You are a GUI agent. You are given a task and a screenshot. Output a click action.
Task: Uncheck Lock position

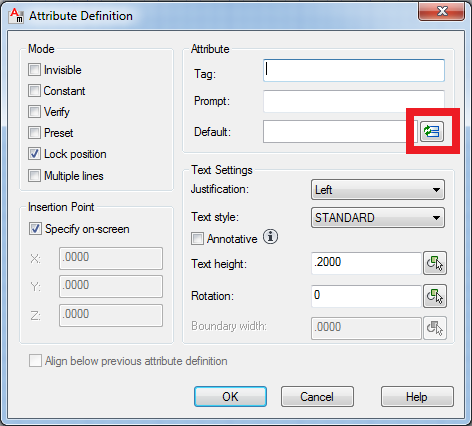tap(34, 154)
